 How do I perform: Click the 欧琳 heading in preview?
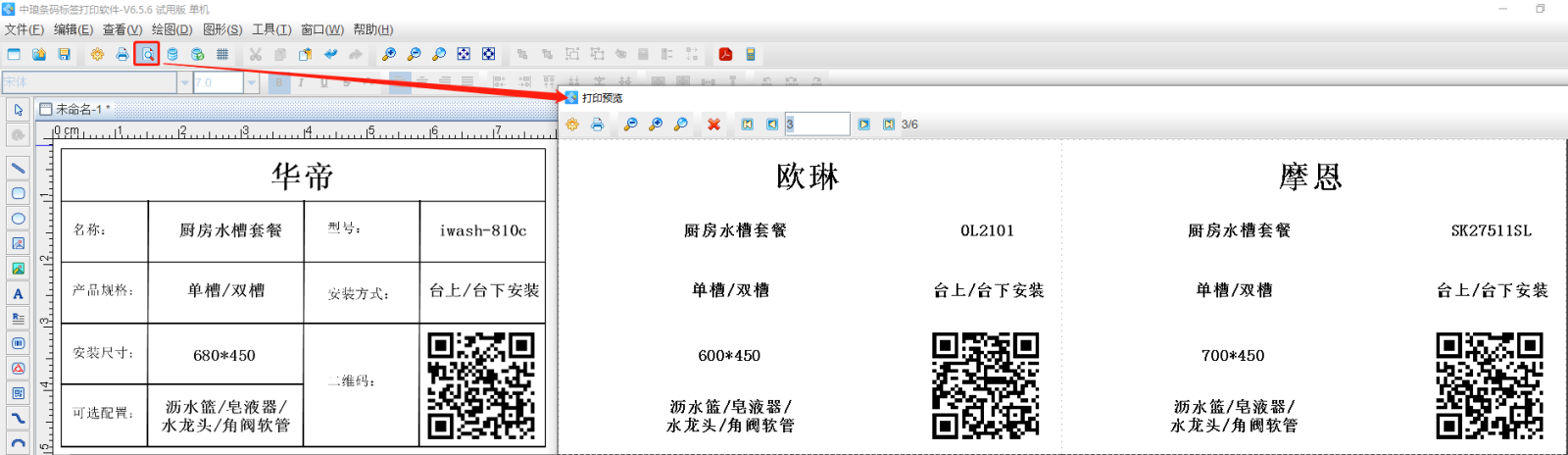pos(808,177)
